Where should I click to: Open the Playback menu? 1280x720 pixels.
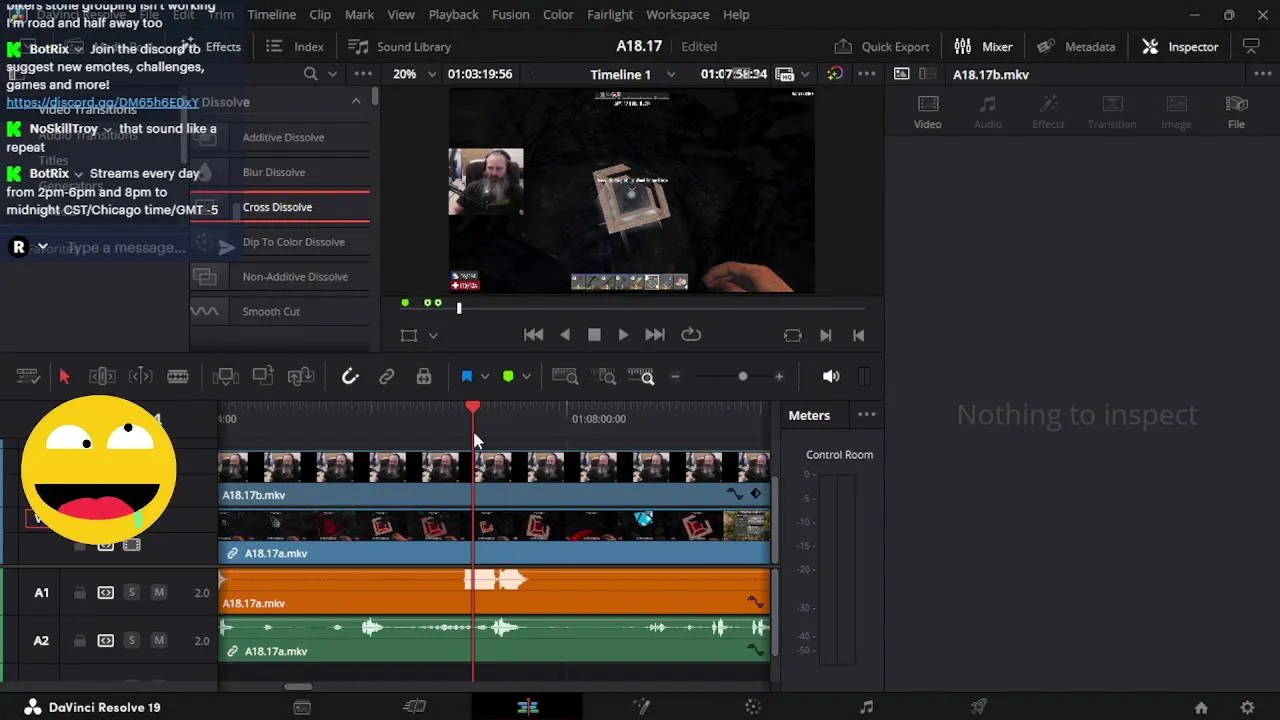(453, 14)
